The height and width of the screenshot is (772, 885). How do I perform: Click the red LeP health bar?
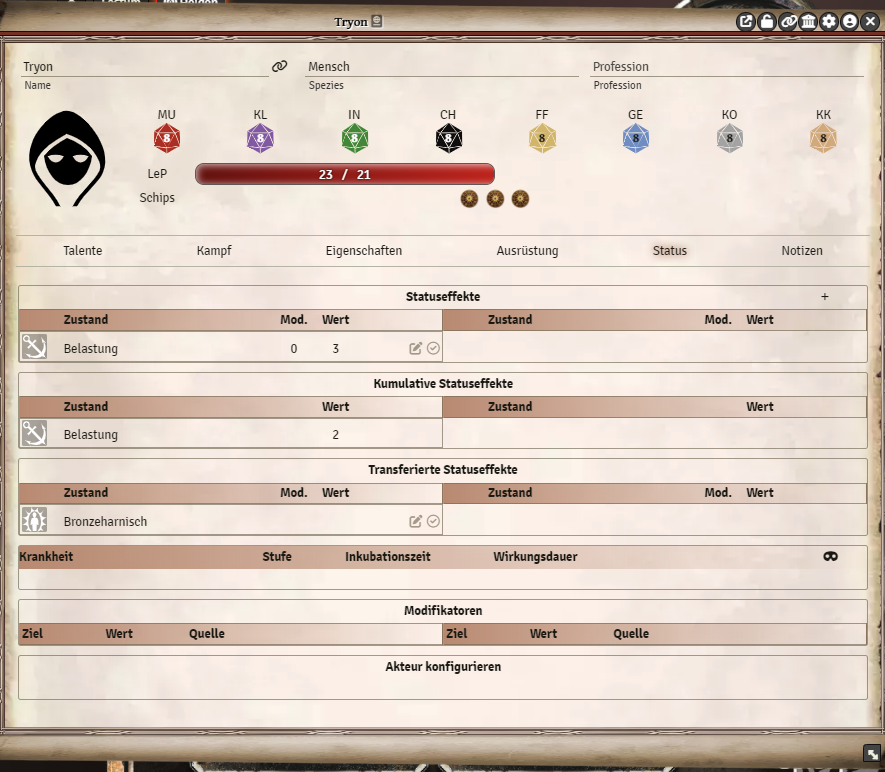pos(345,174)
